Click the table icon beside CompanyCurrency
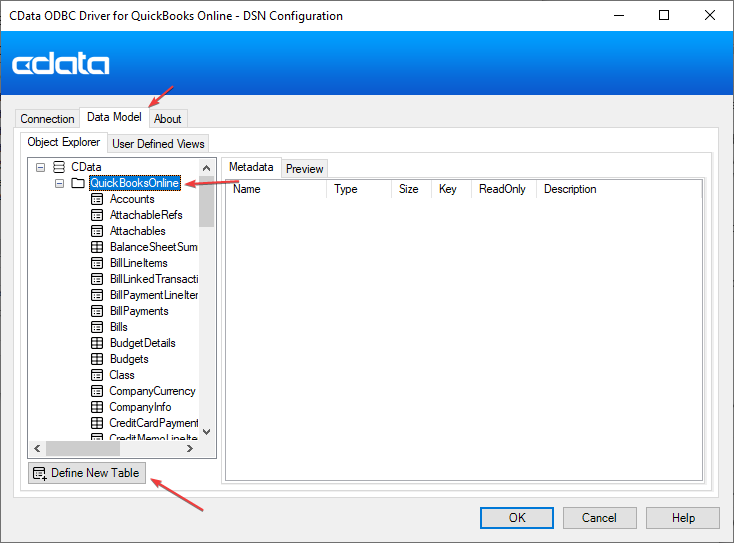734x543 pixels. coord(97,391)
